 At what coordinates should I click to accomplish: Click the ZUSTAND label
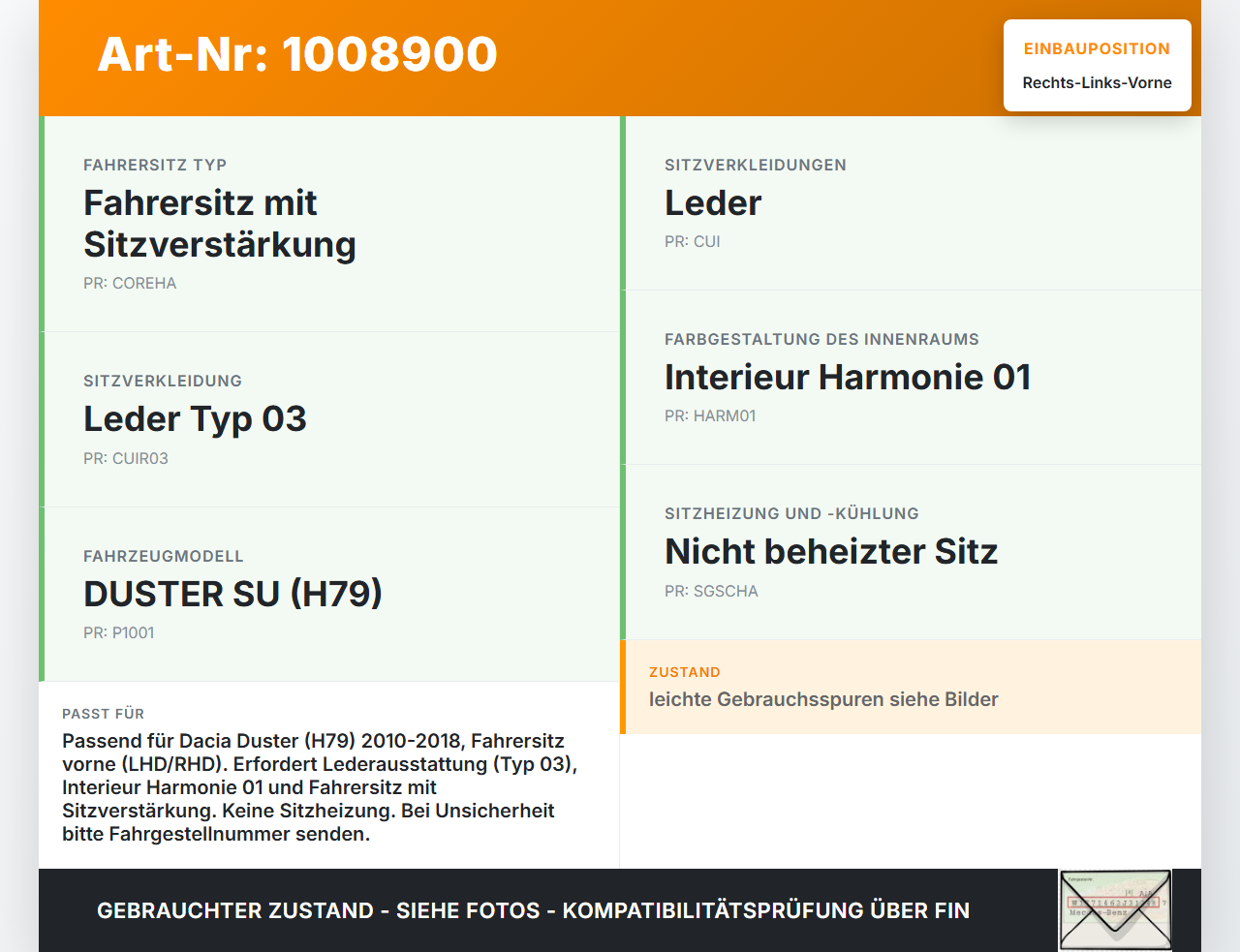[685, 672]
